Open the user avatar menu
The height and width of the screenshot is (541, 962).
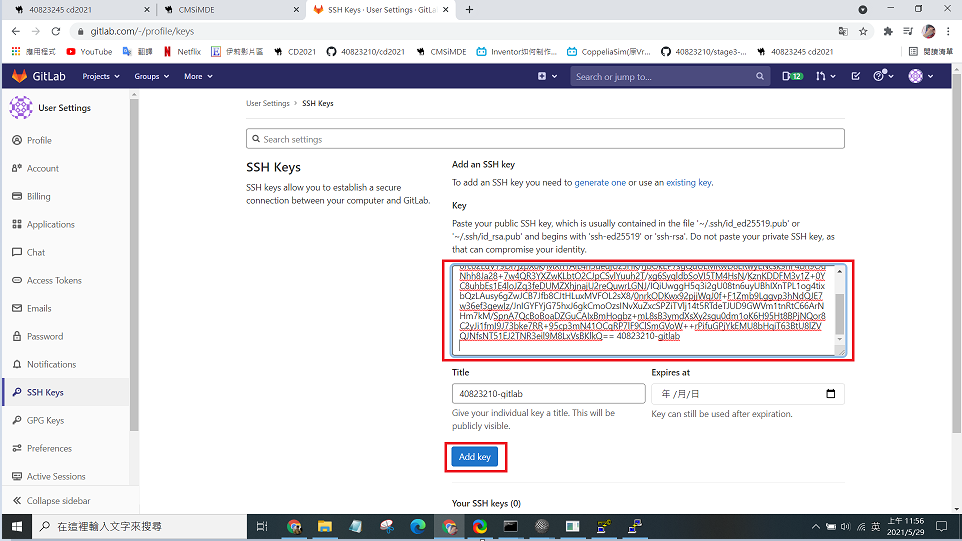[921, 76]
